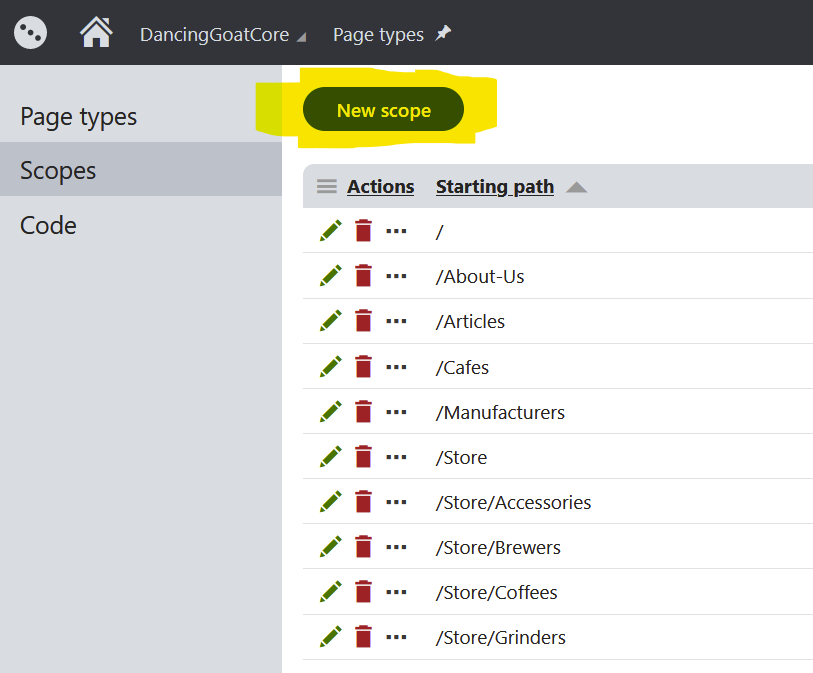This screenshot has width=813, height=673.
Task: Click the /Articles path text
Action: point(470,322)
